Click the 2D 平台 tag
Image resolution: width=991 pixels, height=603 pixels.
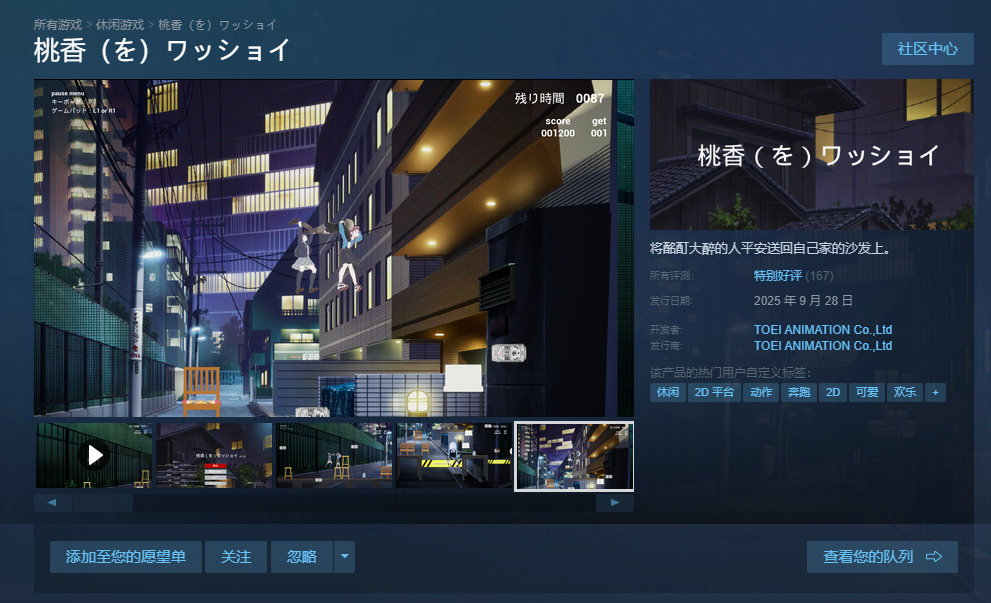pyautogui.click(x=714, y=392)
